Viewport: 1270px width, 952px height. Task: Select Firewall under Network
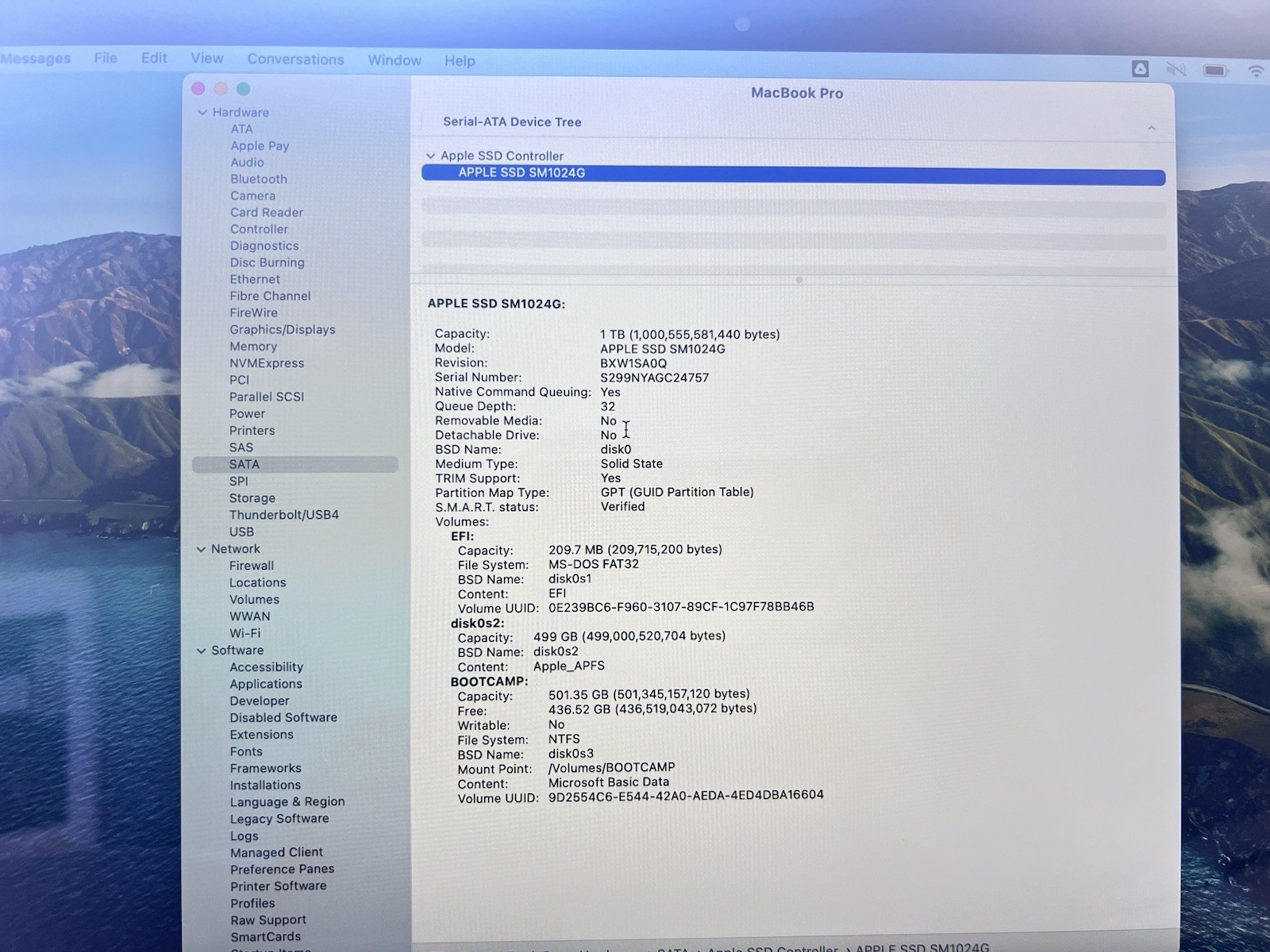(252, 566)
